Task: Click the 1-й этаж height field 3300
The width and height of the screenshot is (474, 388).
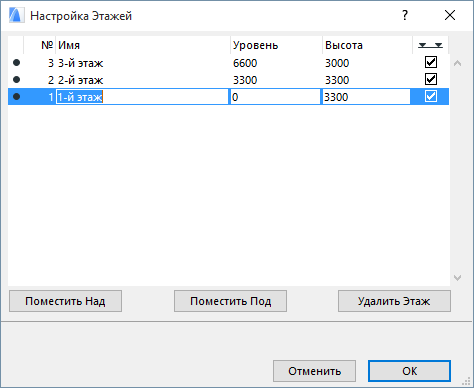Action: (x=366, y=97)
